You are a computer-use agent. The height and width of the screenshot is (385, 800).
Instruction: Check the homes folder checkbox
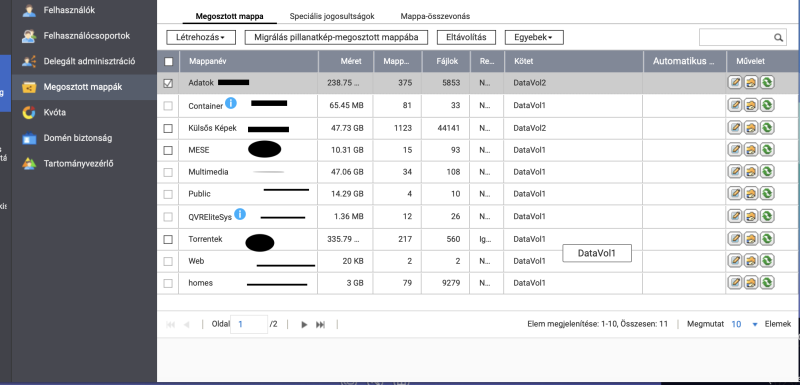coord(168,283)
